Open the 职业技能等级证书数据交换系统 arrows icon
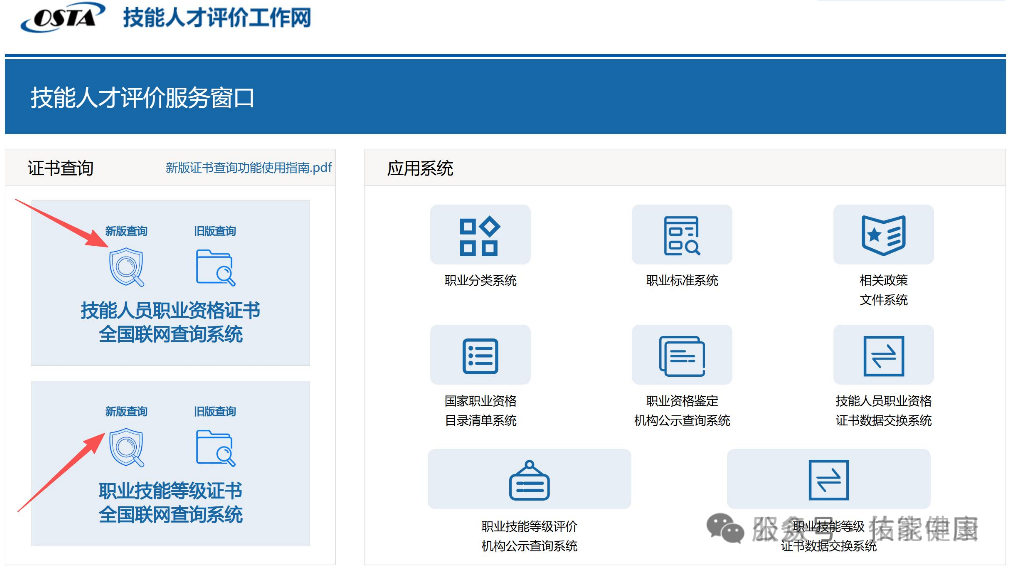 (828, 480)
